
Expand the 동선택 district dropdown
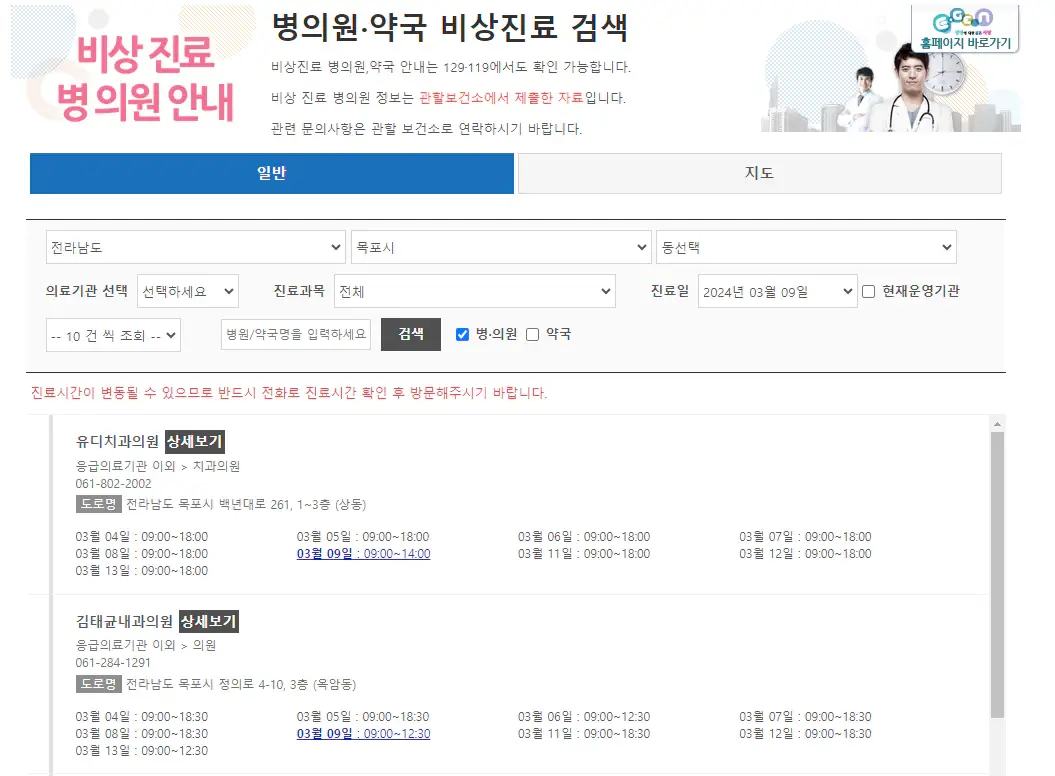(x=807, y=246)
